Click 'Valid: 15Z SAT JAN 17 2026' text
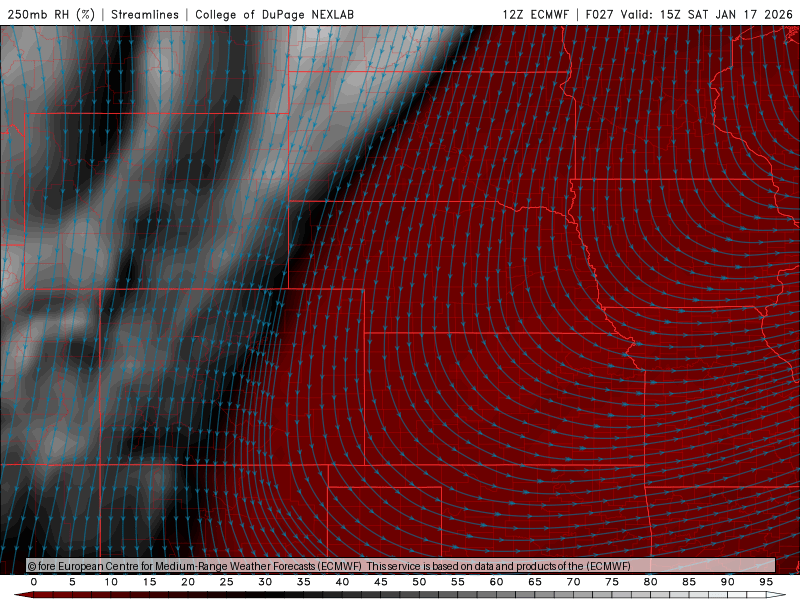The width and height of the screenshot is (800, 600). point(707,14)
